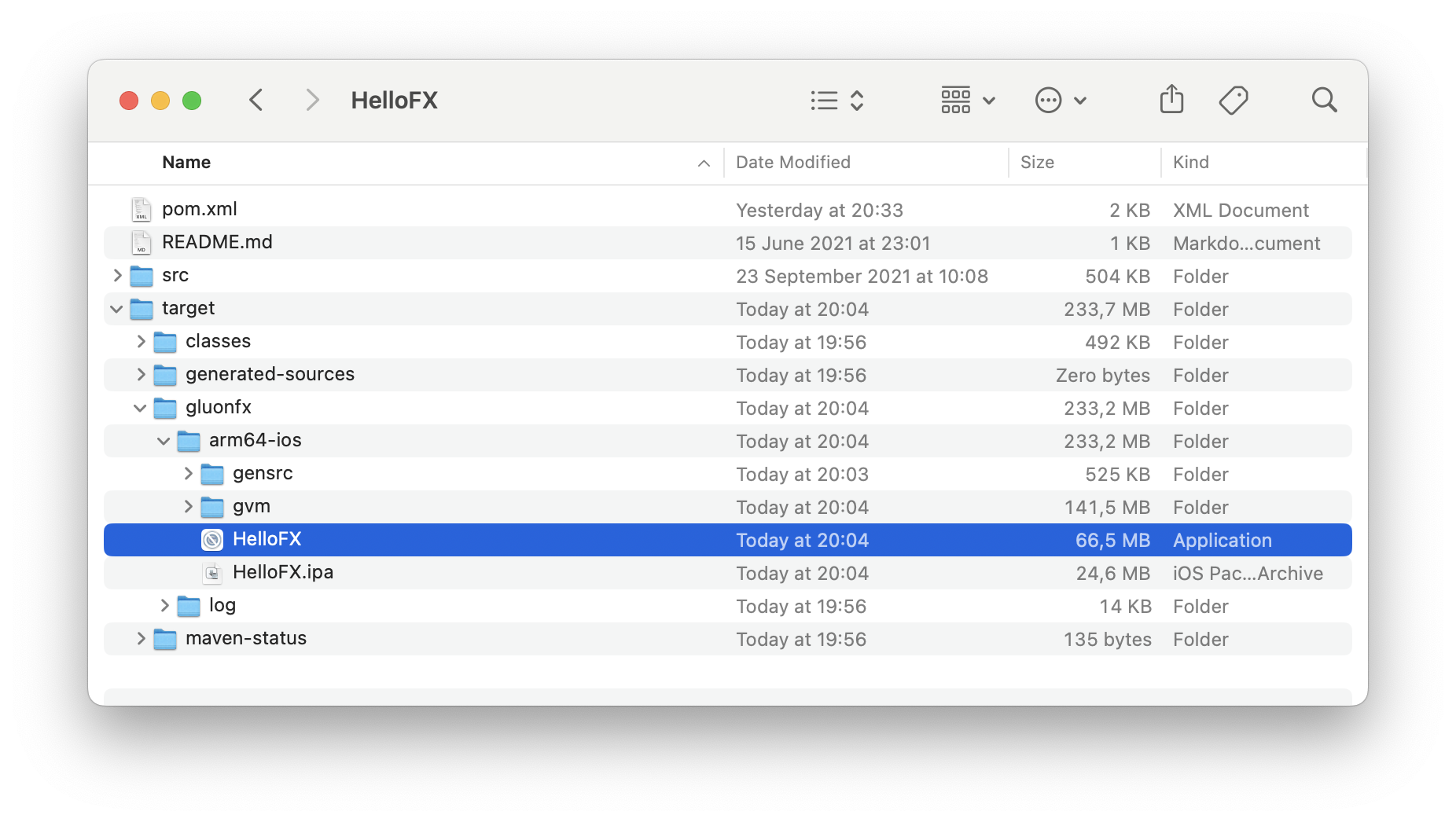Click the gensrc folder icon

pyautogui.click(x=212, y=474)
